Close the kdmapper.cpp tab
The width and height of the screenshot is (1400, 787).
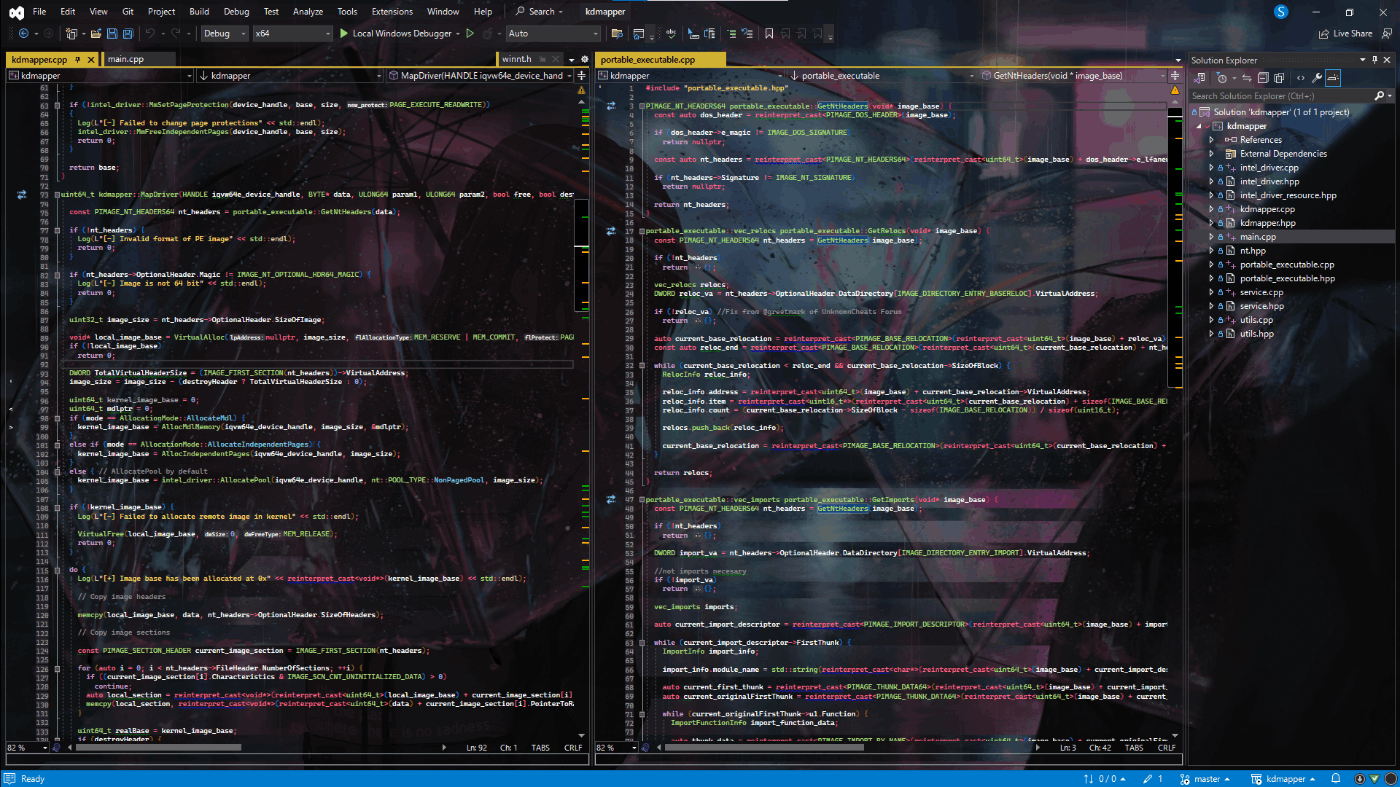pos(90,60)
